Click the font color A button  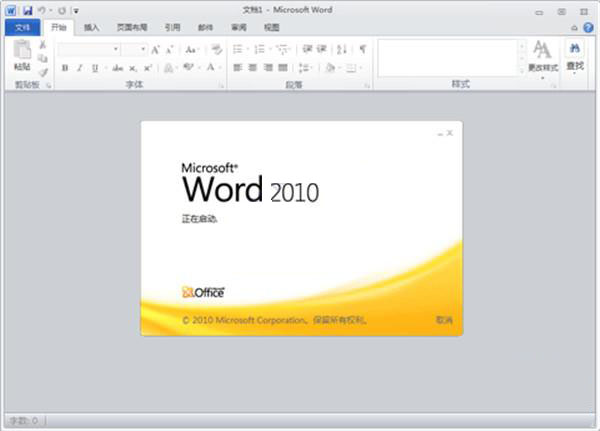(210, 68)
